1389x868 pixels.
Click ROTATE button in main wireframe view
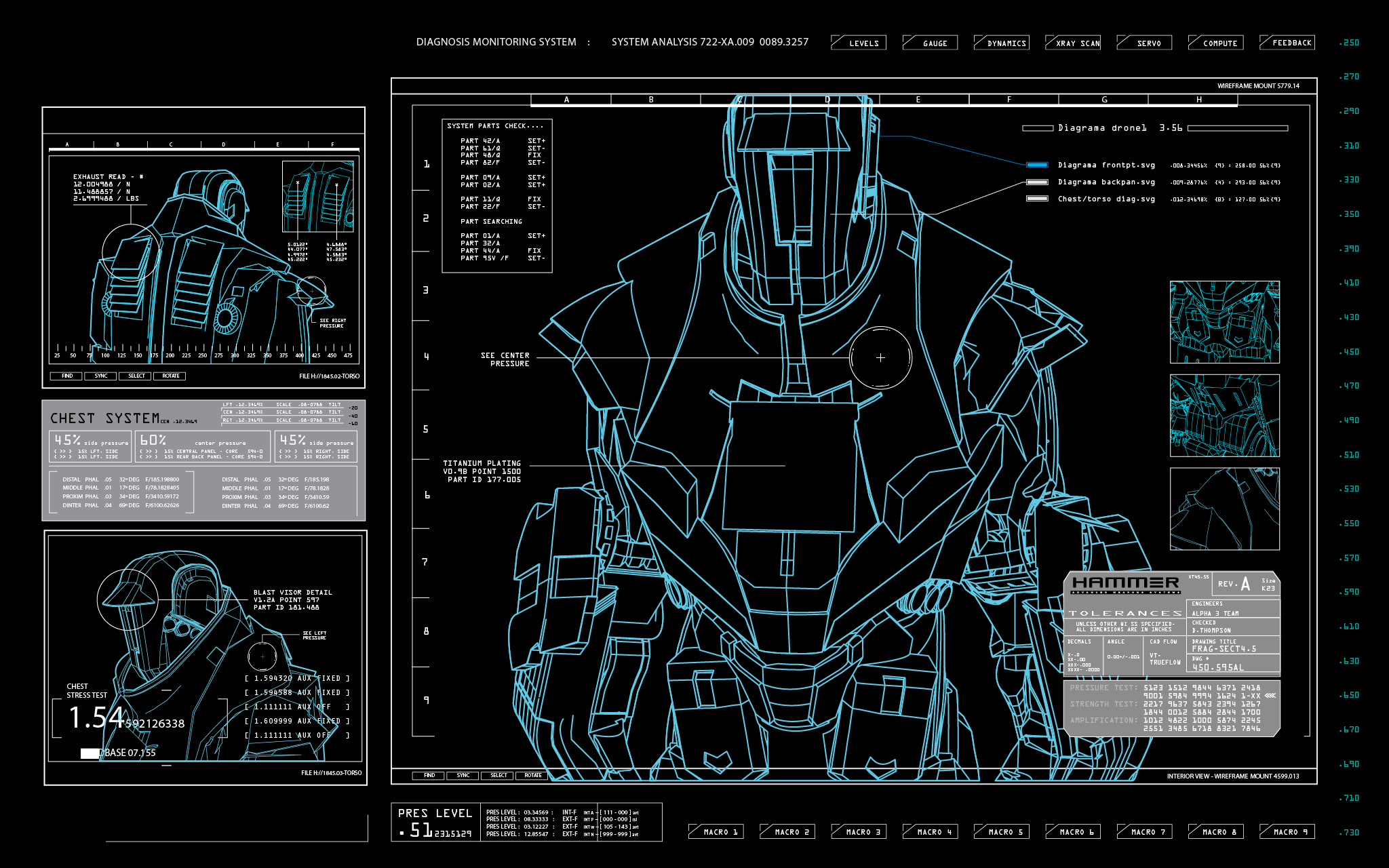coord(533,775)
